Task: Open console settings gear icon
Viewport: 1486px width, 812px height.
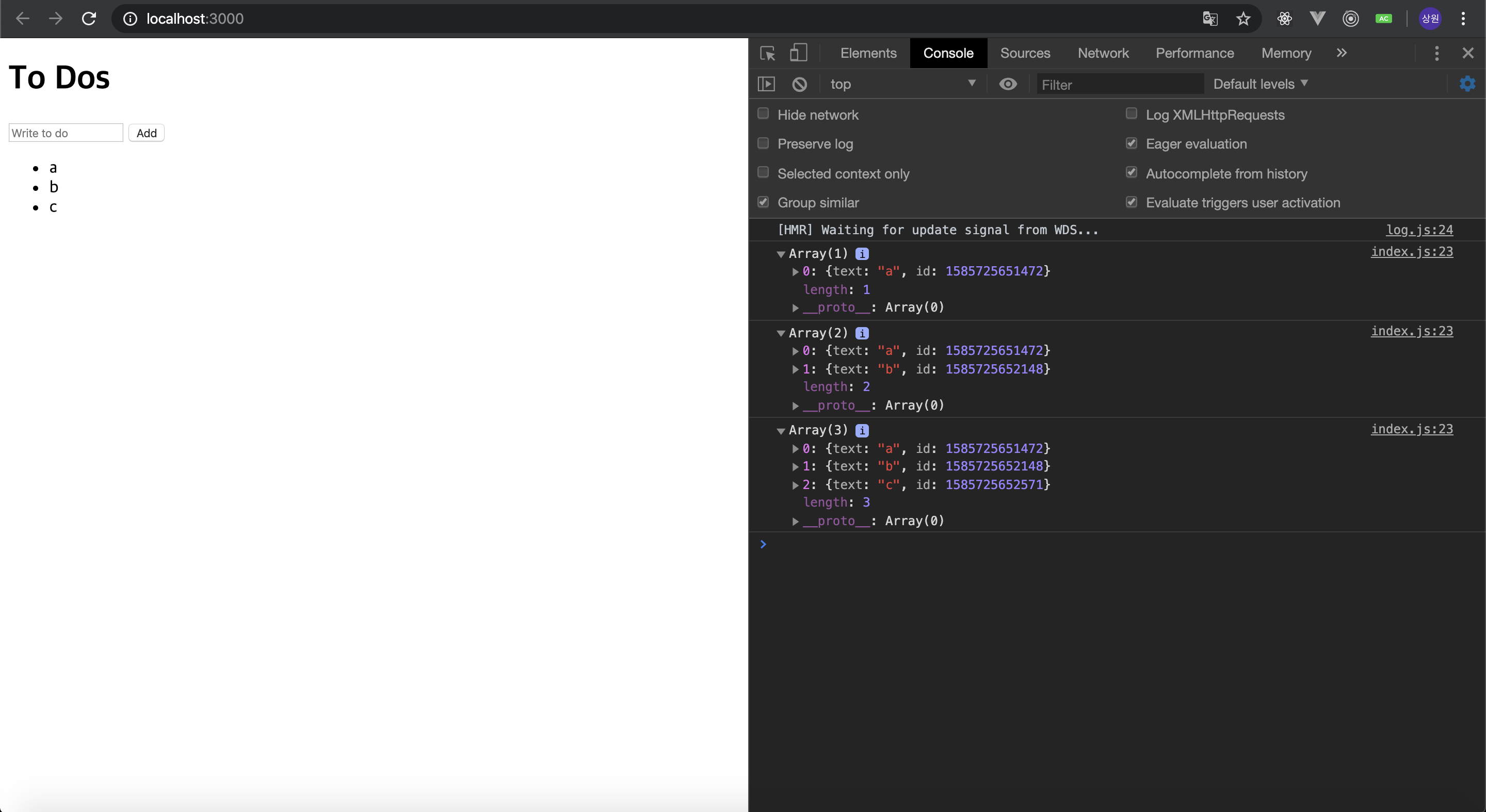Action: coord(1467,84)
